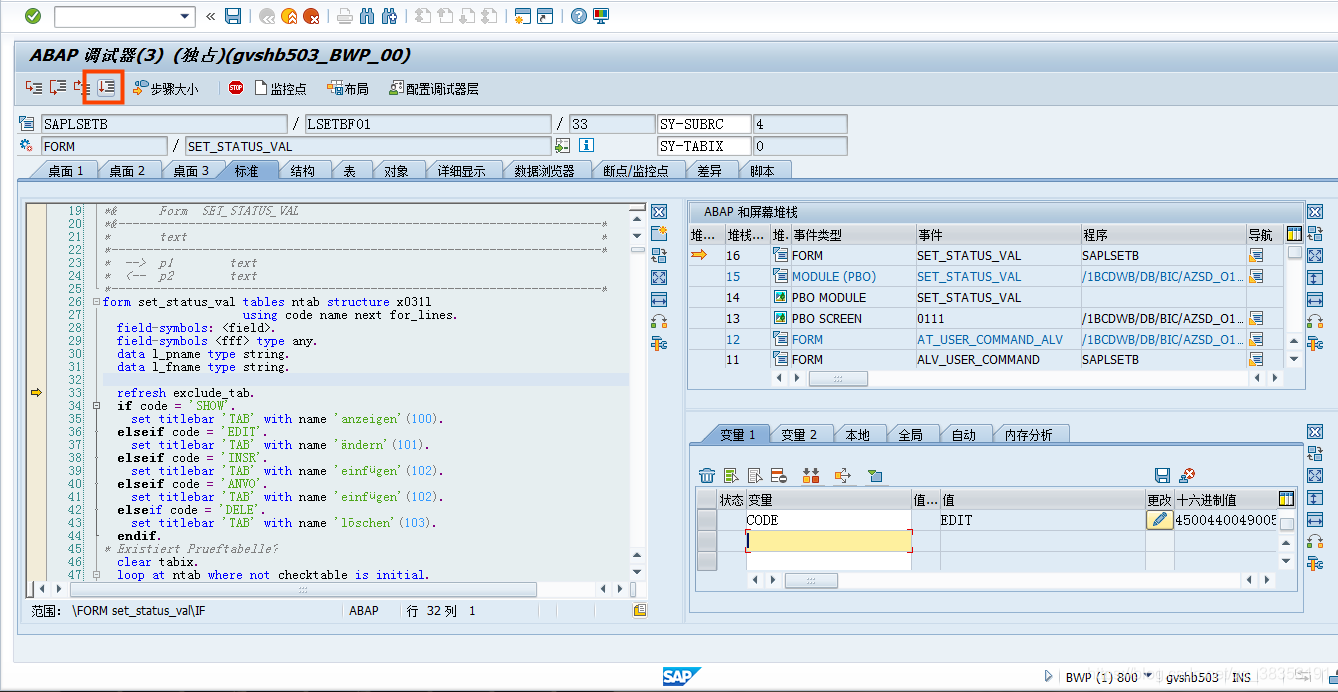The image size is (1338, 692).
Task: Select the 全局 globals tab
Action: pyautogui.click(x=910, y=434)
